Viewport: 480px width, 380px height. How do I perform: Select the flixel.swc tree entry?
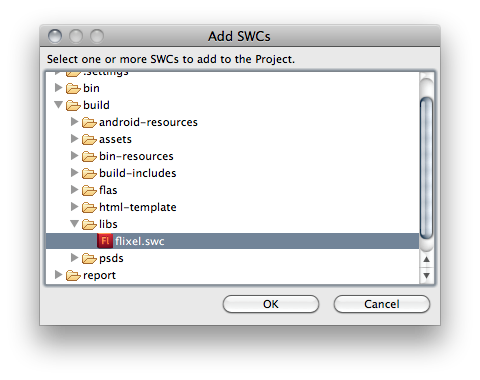(x=232, y=241)
